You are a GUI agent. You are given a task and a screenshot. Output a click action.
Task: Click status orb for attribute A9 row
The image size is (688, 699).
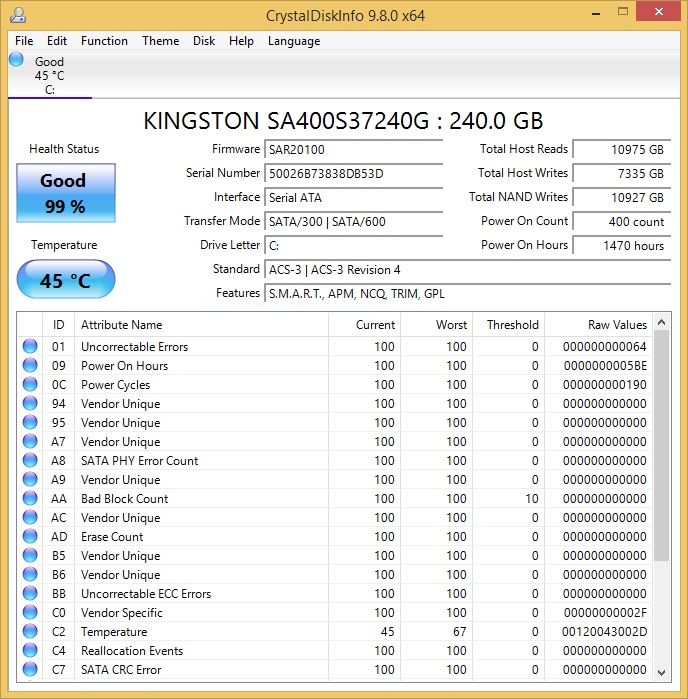(30, 479)
